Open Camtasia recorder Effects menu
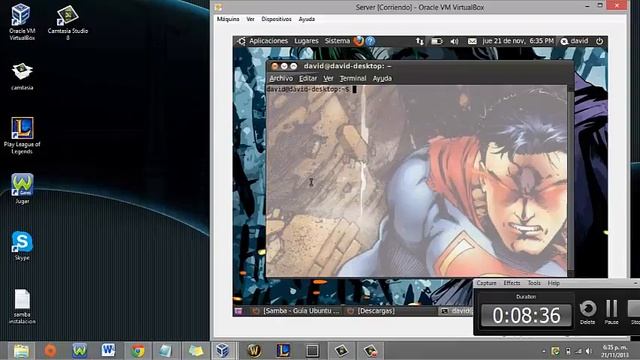 click(511, 283)
